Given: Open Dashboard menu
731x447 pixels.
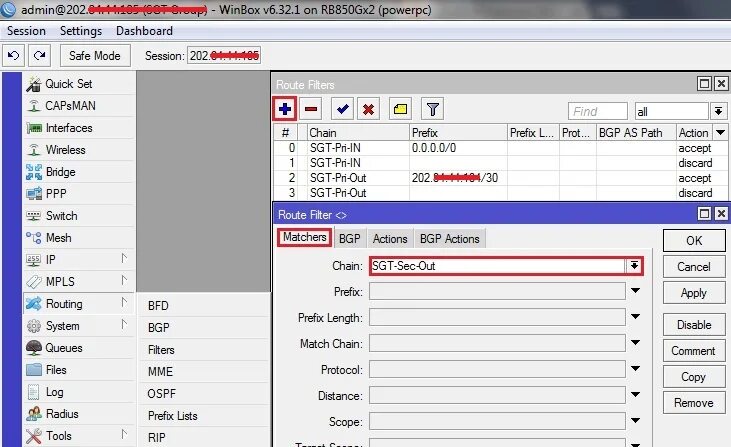Looking at the screenshot, I should [145, 31].
